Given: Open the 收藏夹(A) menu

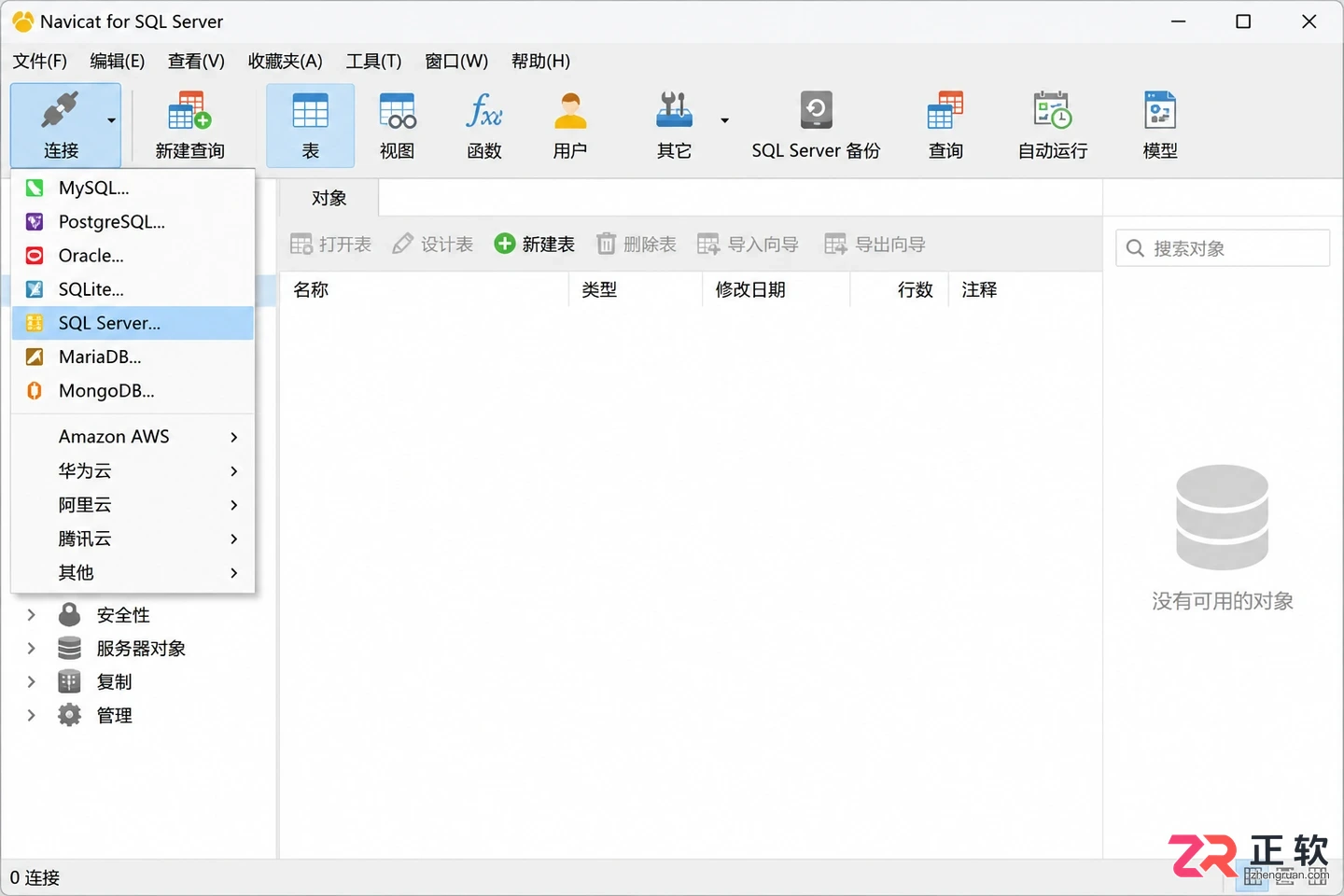Looking at the screenshot, I should click(x=286, y=61).
